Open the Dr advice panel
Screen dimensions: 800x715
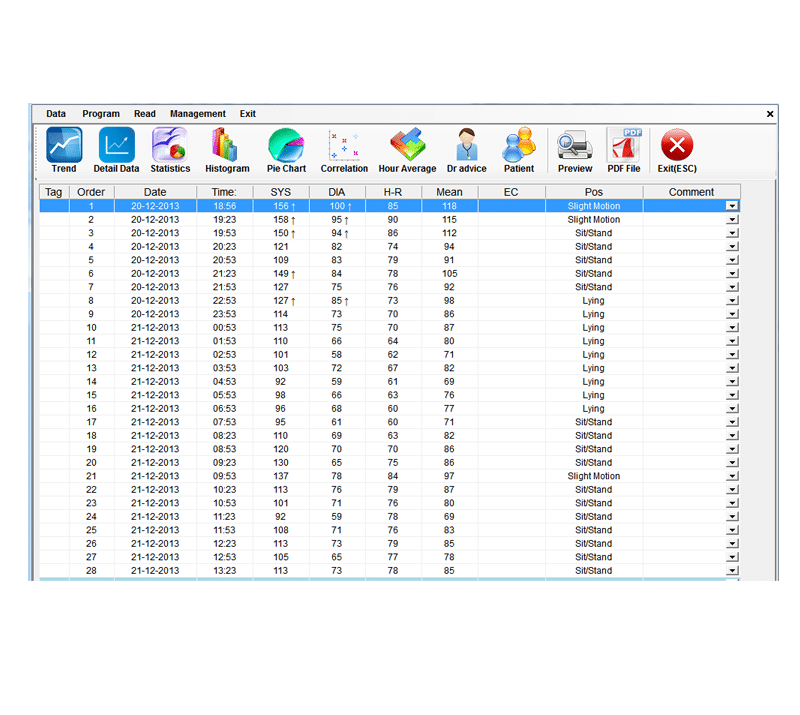click(466, 150)
